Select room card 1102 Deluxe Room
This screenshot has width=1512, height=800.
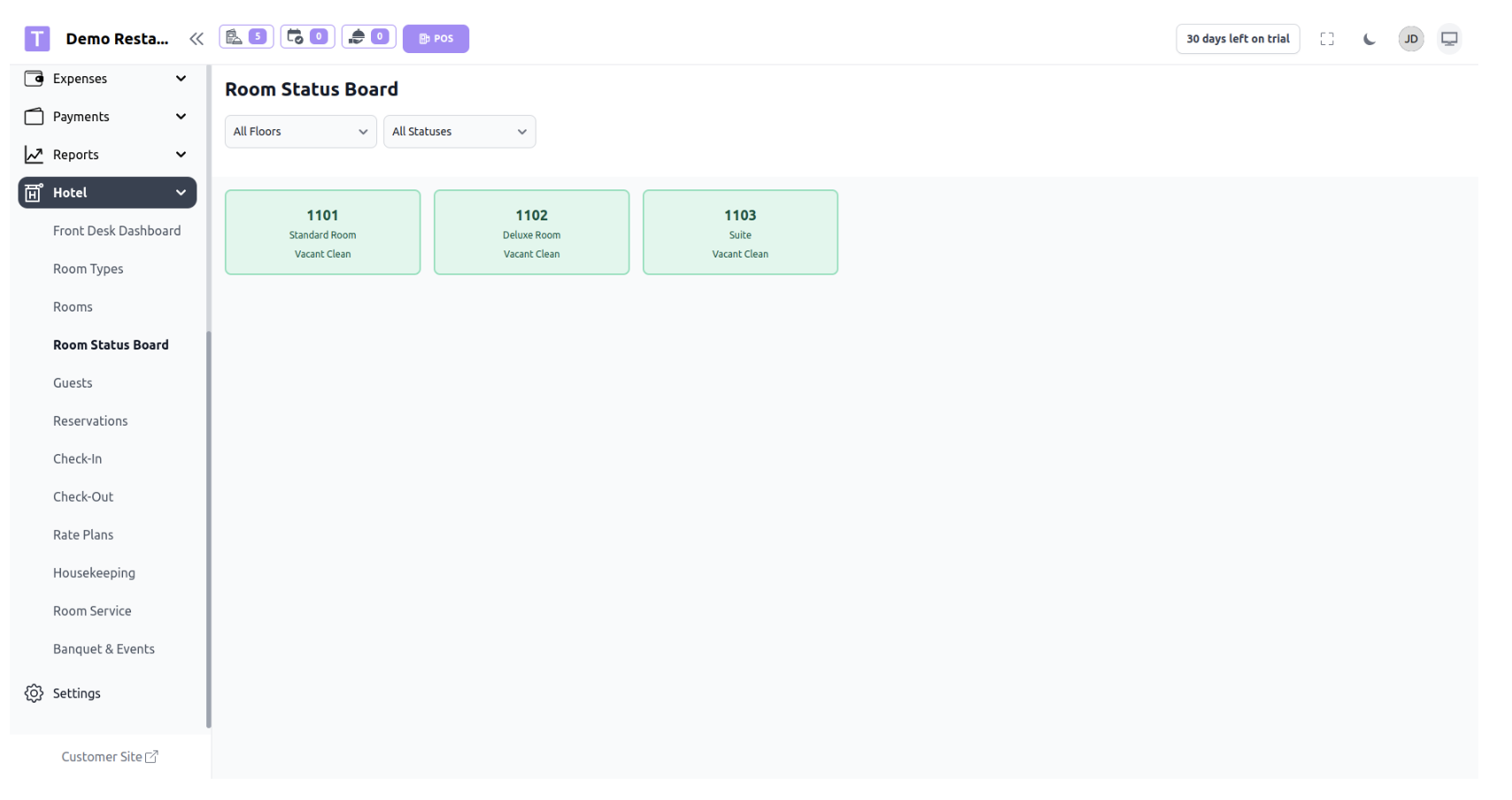(531, 233)
